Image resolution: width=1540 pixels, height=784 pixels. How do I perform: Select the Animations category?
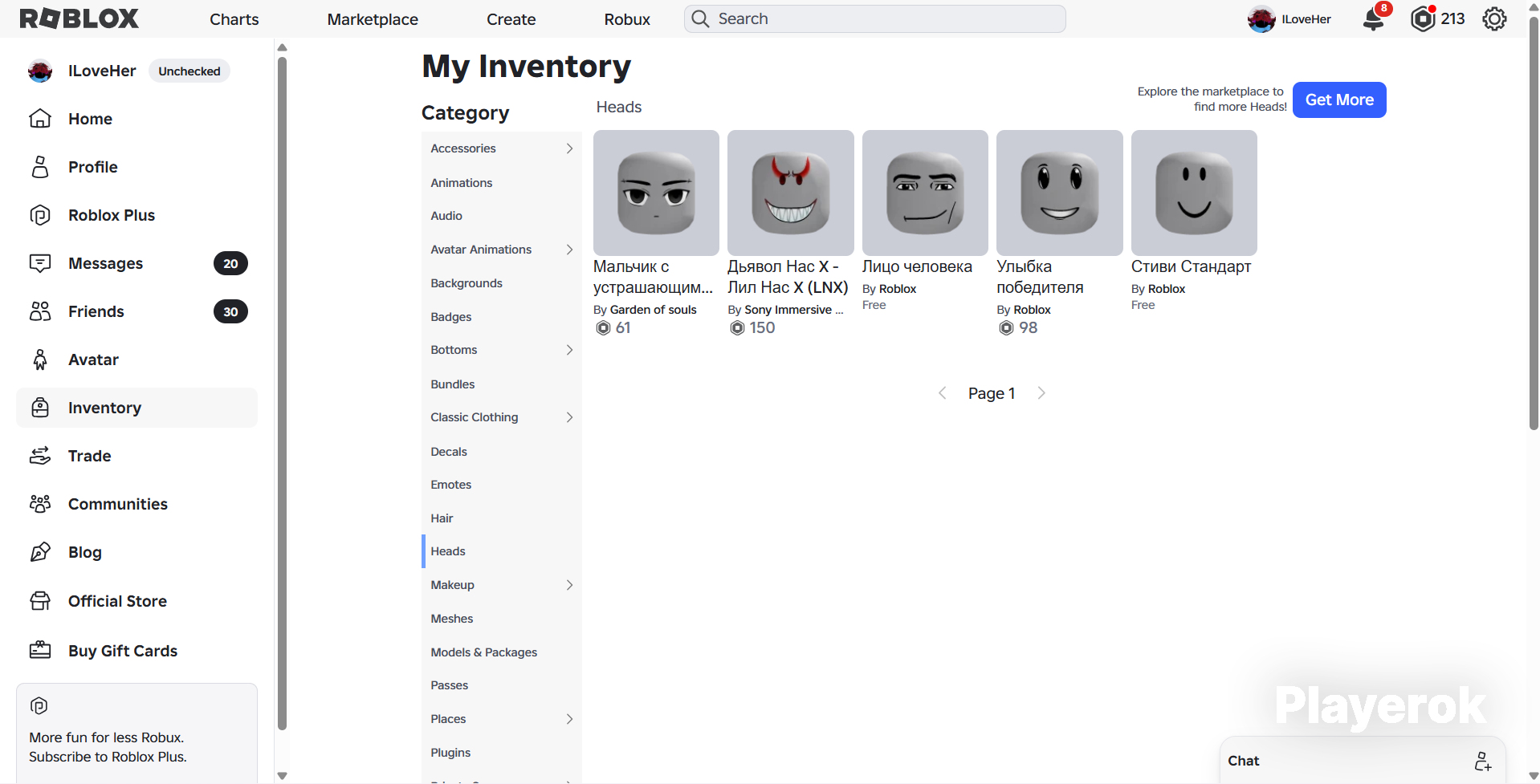pyautogui.click(x=502, y=183)
